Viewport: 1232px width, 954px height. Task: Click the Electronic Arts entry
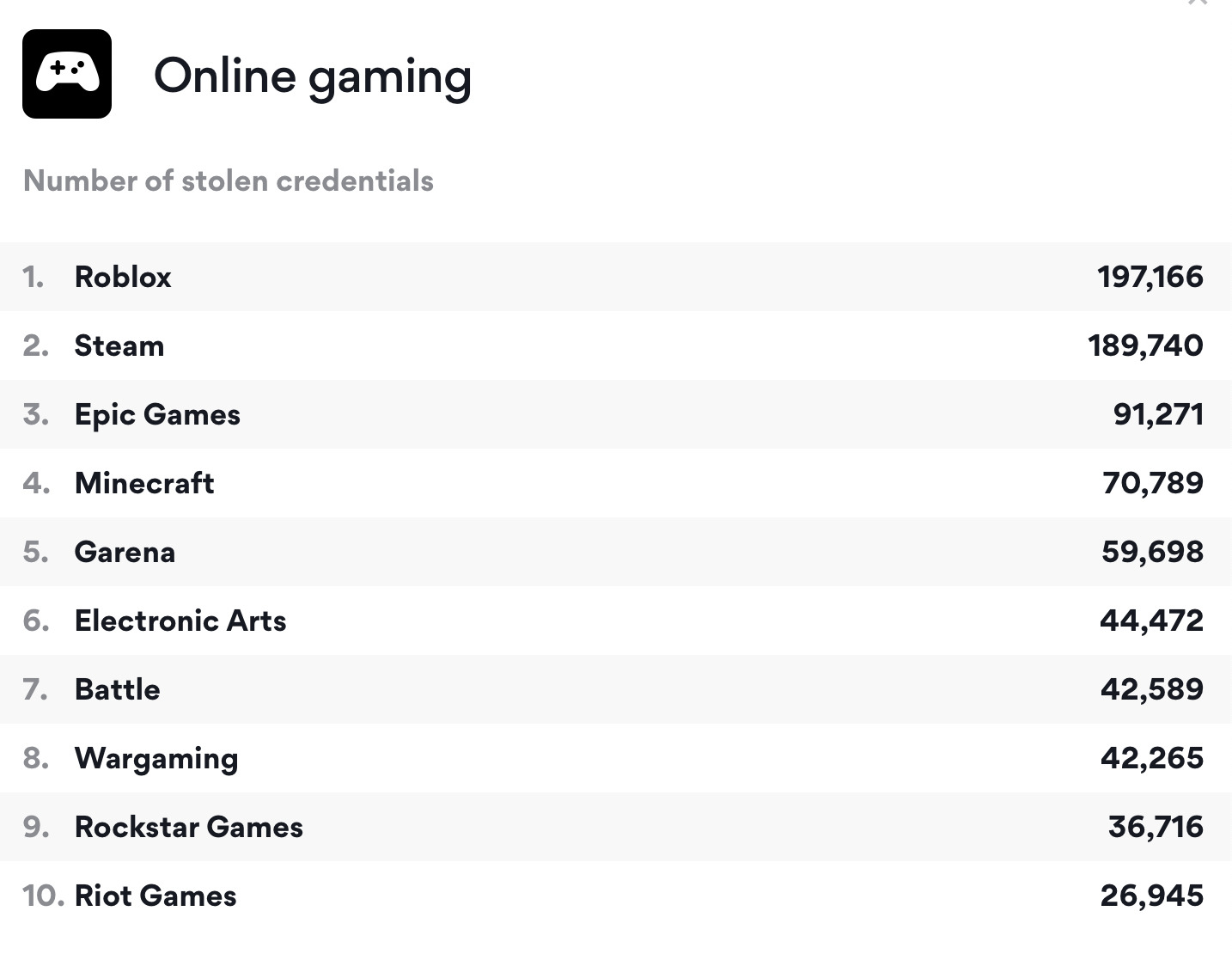(x=180, y=621)
